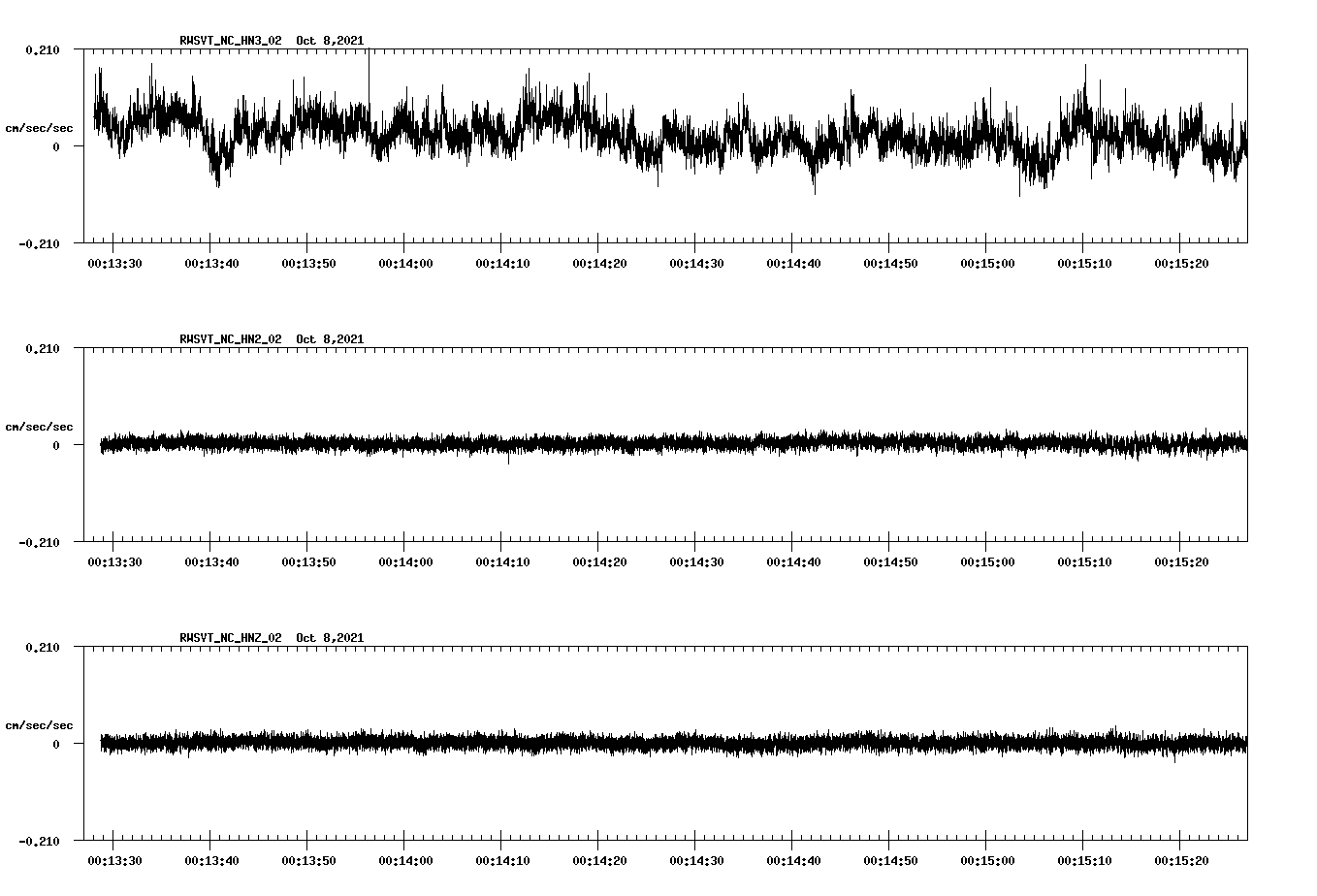Viewport: 1317px width, 896px height.
Task: Click the cm/sec/sec unit label on HNZ chart
Action: (39, 725)
